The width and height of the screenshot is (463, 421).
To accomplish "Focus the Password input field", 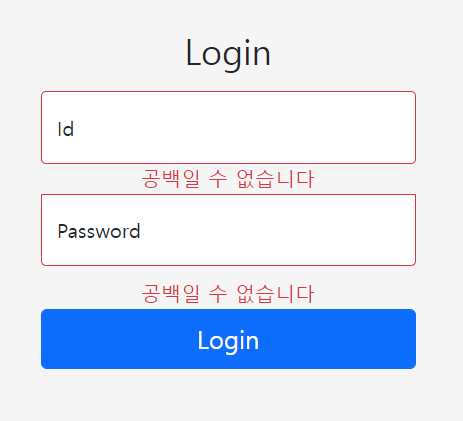I will pos(228,230).
